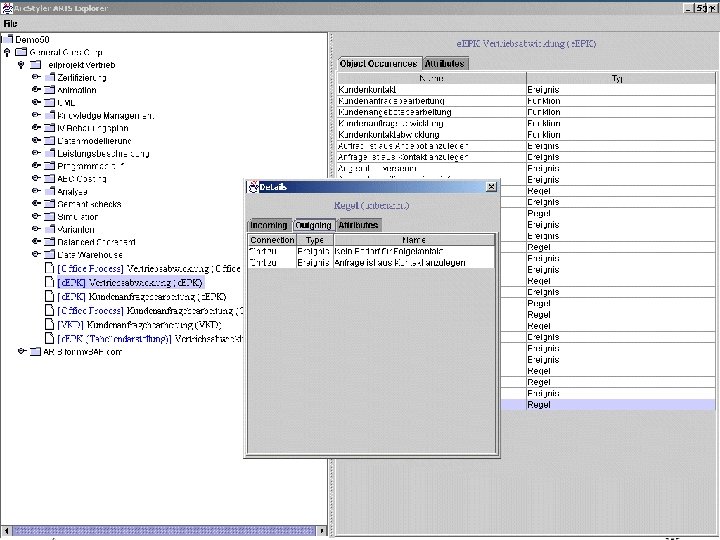Click document icon of [eEPK (Tabellendarstellung)] model
Screen dimensions: 720x540
(x=50, y=338)
